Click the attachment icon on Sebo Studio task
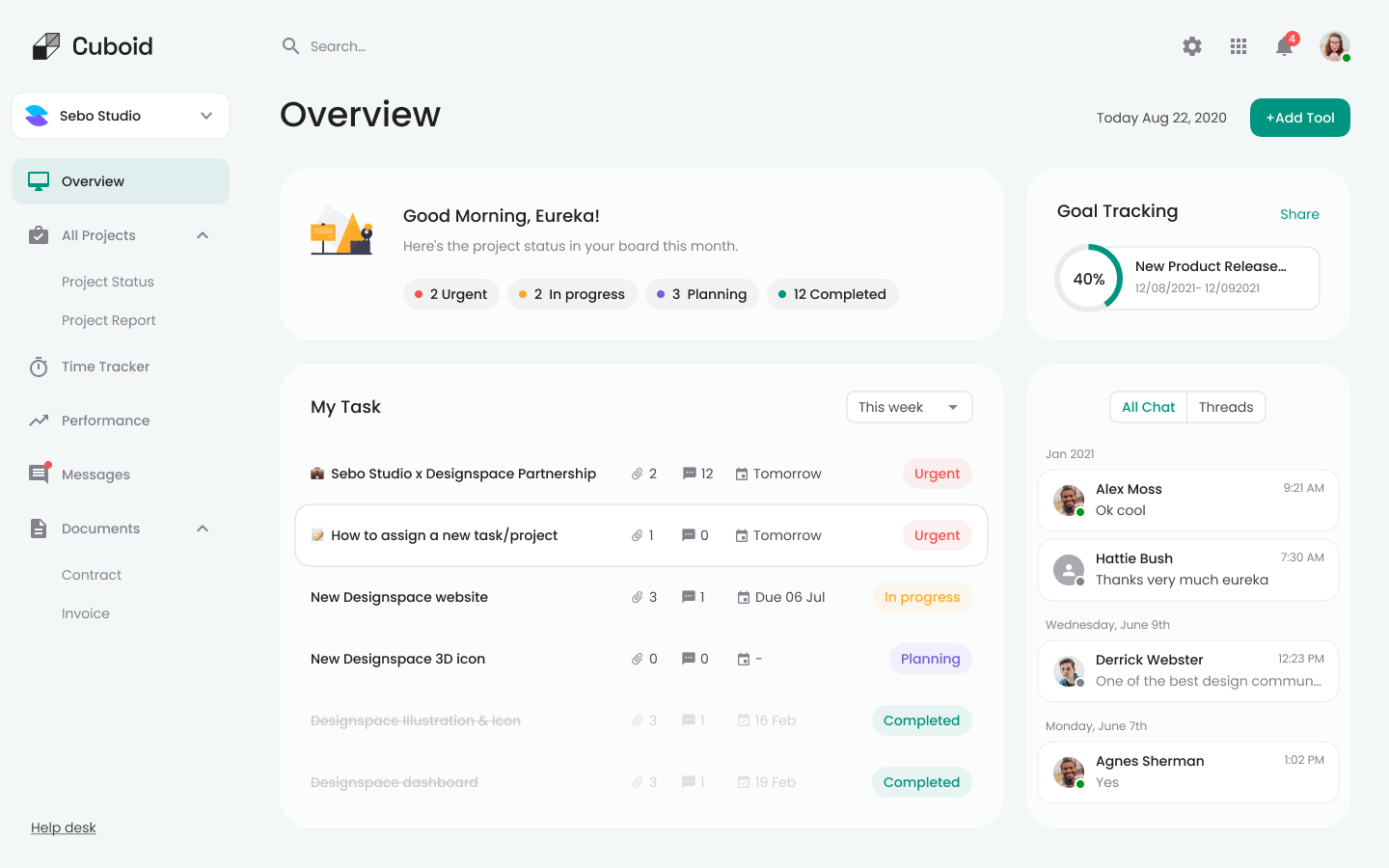 pyautogui.click(x=637, y=475)
